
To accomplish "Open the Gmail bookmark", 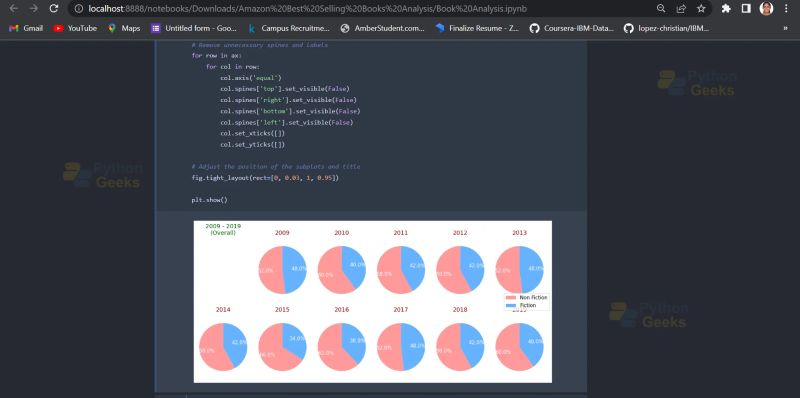I will (x=26, y=29).
